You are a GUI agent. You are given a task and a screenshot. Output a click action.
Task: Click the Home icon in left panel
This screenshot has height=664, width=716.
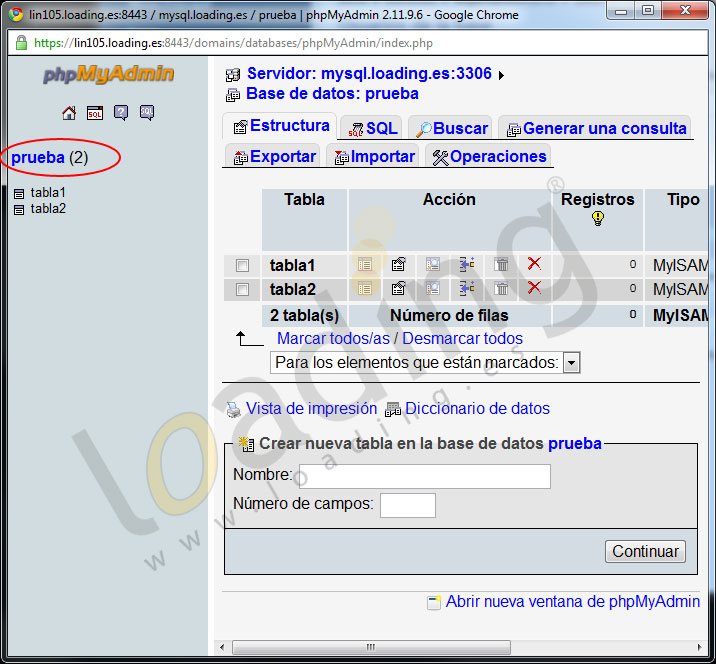pos(69,112)
